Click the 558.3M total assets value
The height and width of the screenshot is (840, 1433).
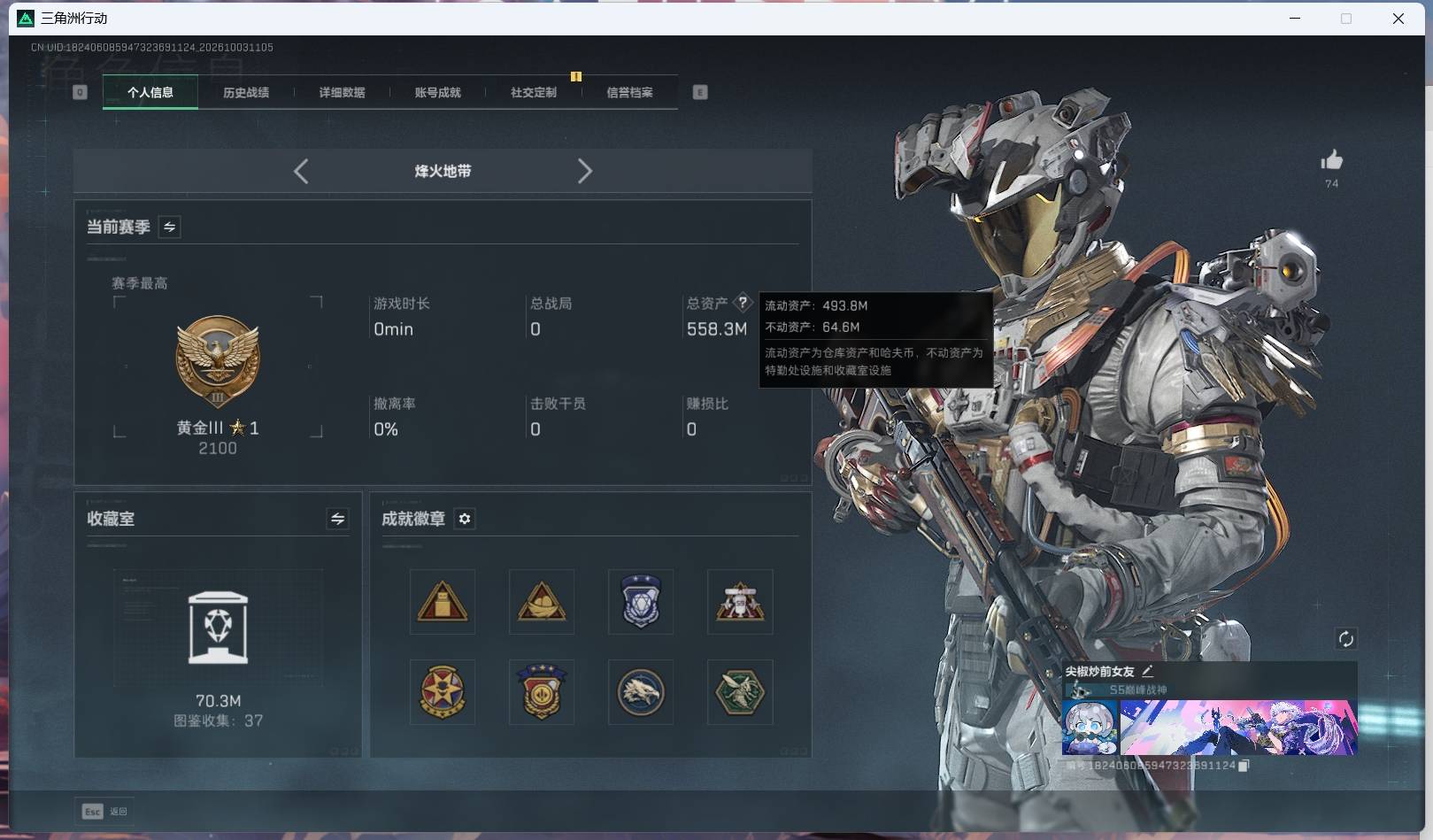(717, 329)
